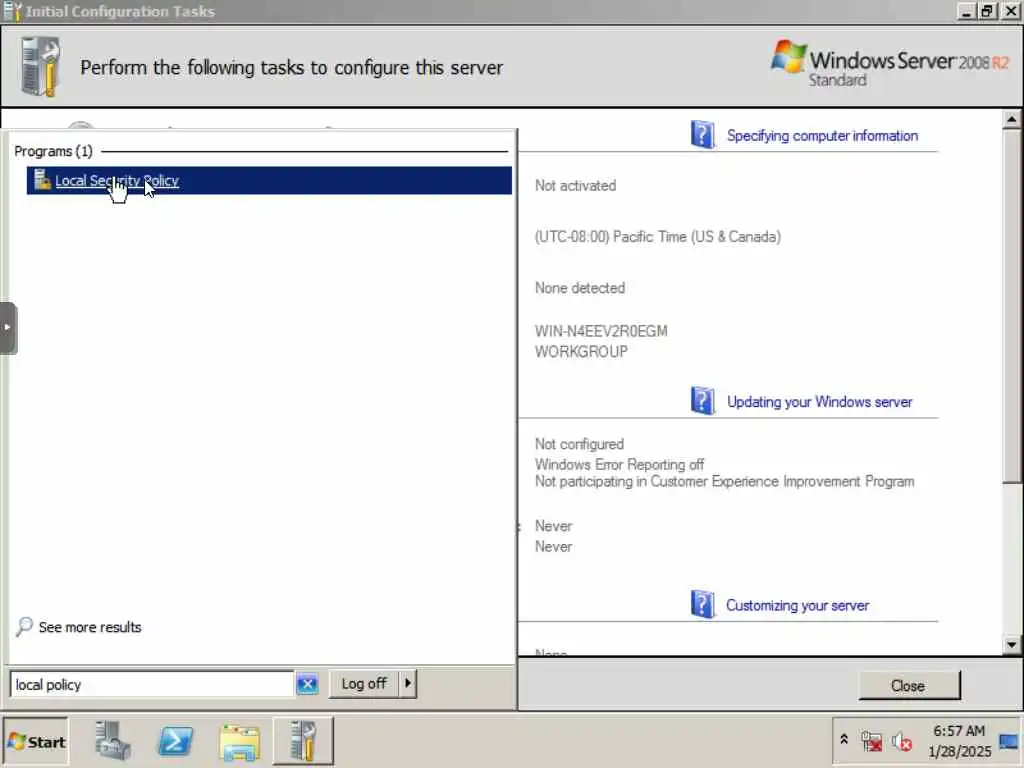Image resolution: width=1024 pixels, height=768 pixels.
Task: Click the muted volume tray icon
Action: click(x=902, y=741)
